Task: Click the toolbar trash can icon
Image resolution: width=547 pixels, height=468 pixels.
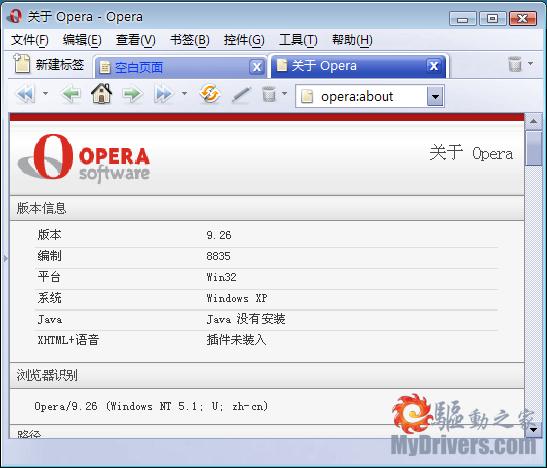Action: [269, 94]
